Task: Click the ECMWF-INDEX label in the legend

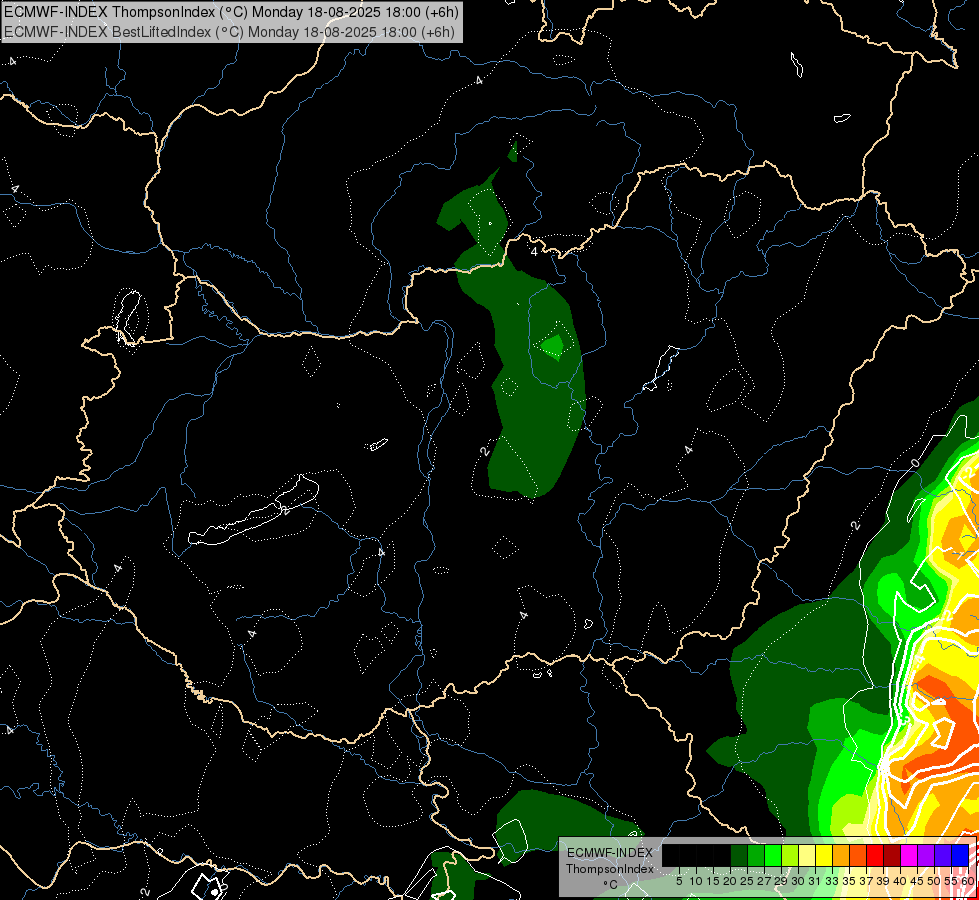Action: click(609, 853)
